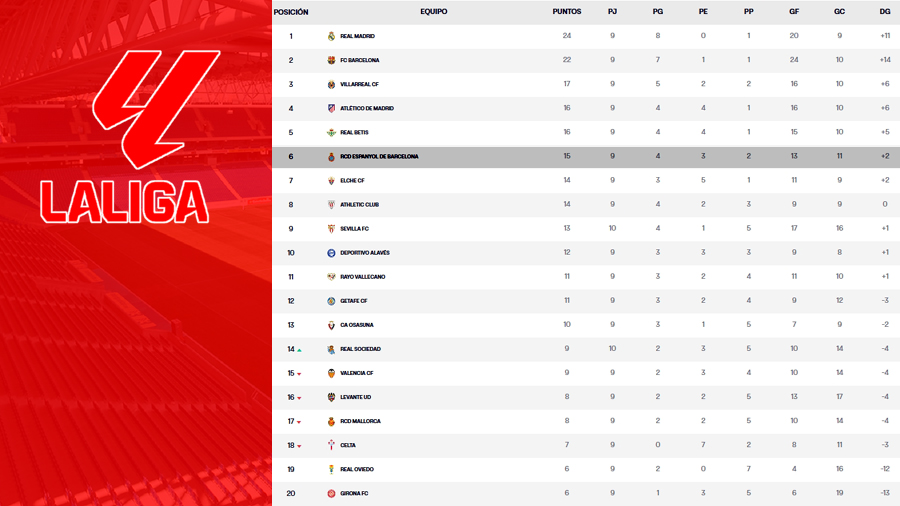
Task: Click the GF column header
Action: (794, 12)
